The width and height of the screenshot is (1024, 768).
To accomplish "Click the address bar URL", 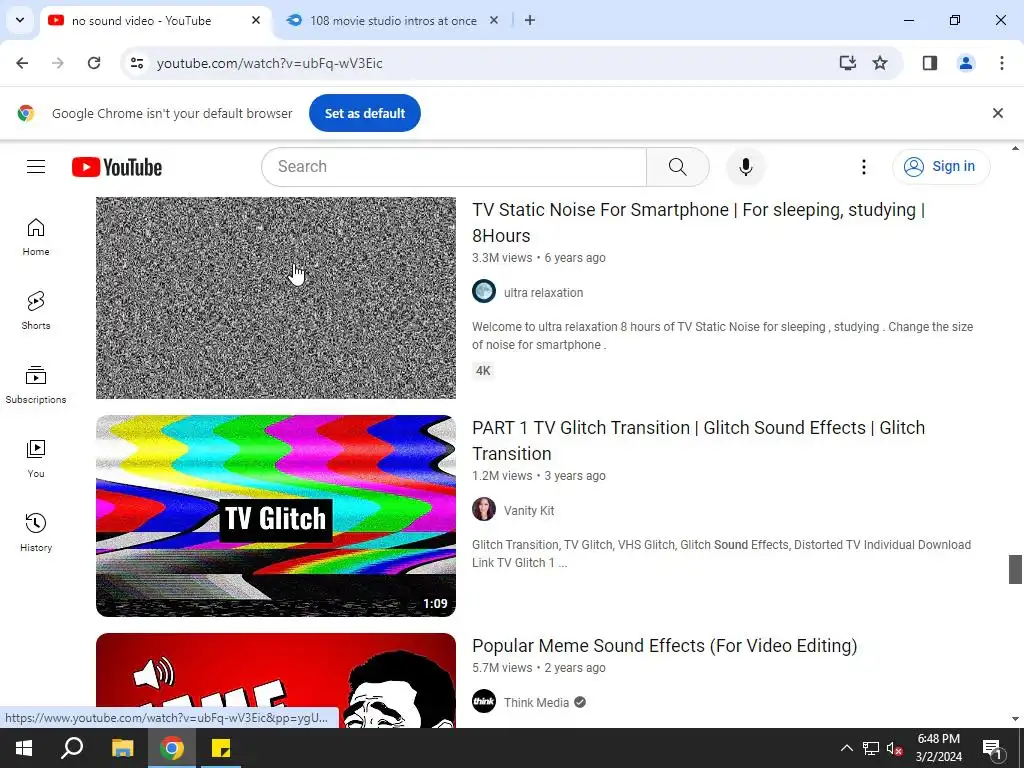I will click(270, 63).
